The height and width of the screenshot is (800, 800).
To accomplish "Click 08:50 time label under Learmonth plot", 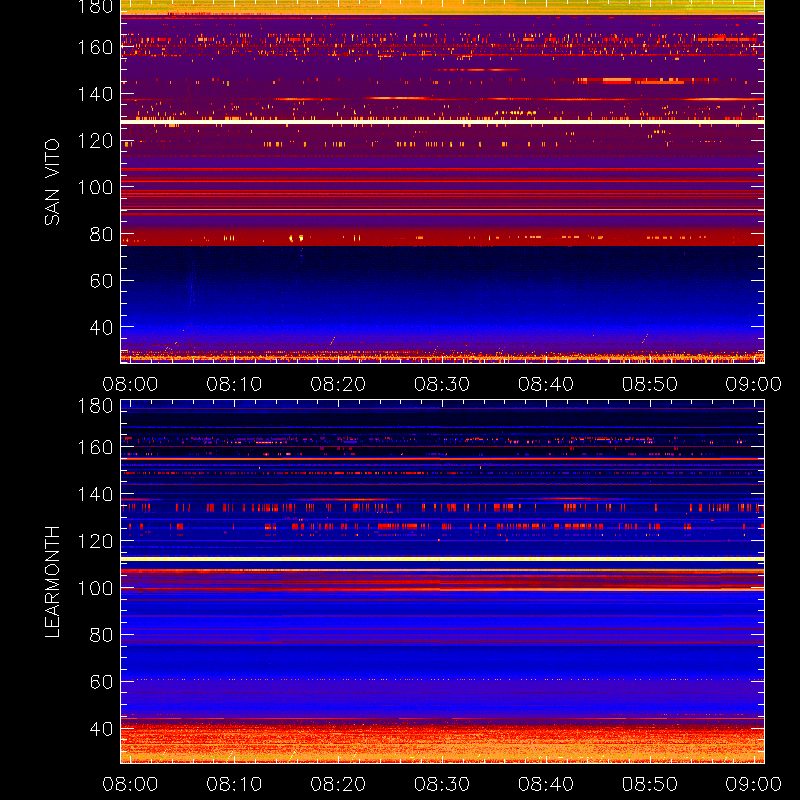I will tap(649, 784).
